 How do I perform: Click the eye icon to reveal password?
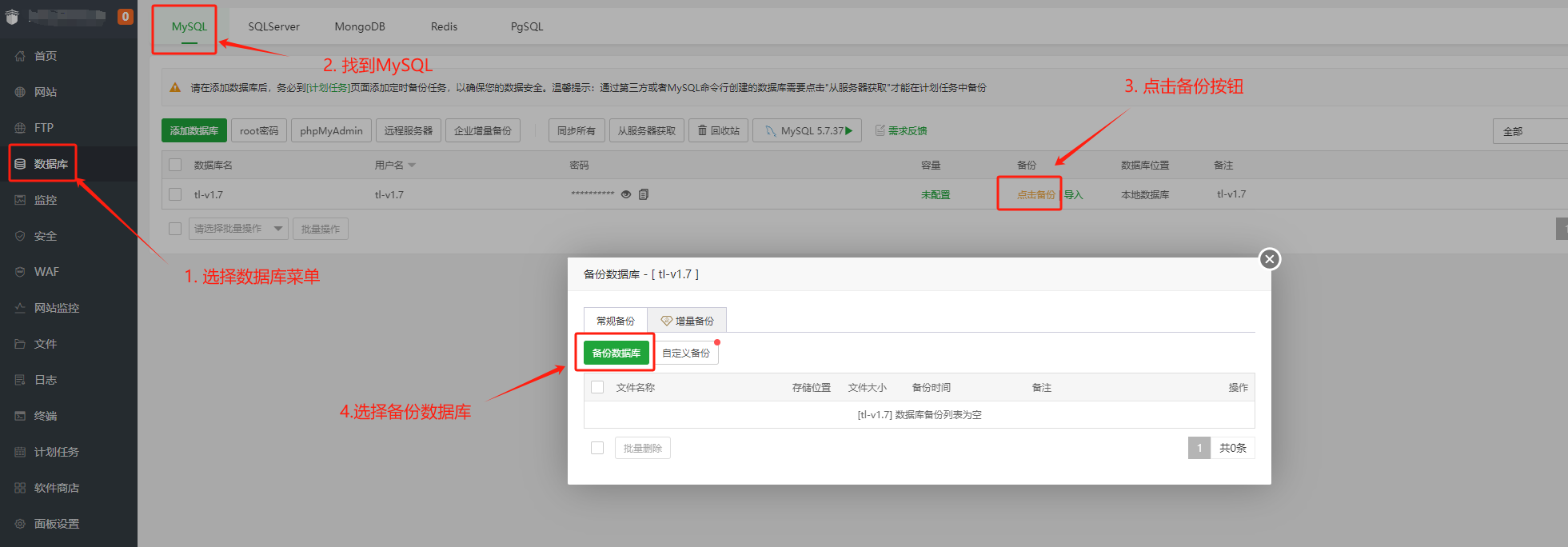(x=626, y=194)
